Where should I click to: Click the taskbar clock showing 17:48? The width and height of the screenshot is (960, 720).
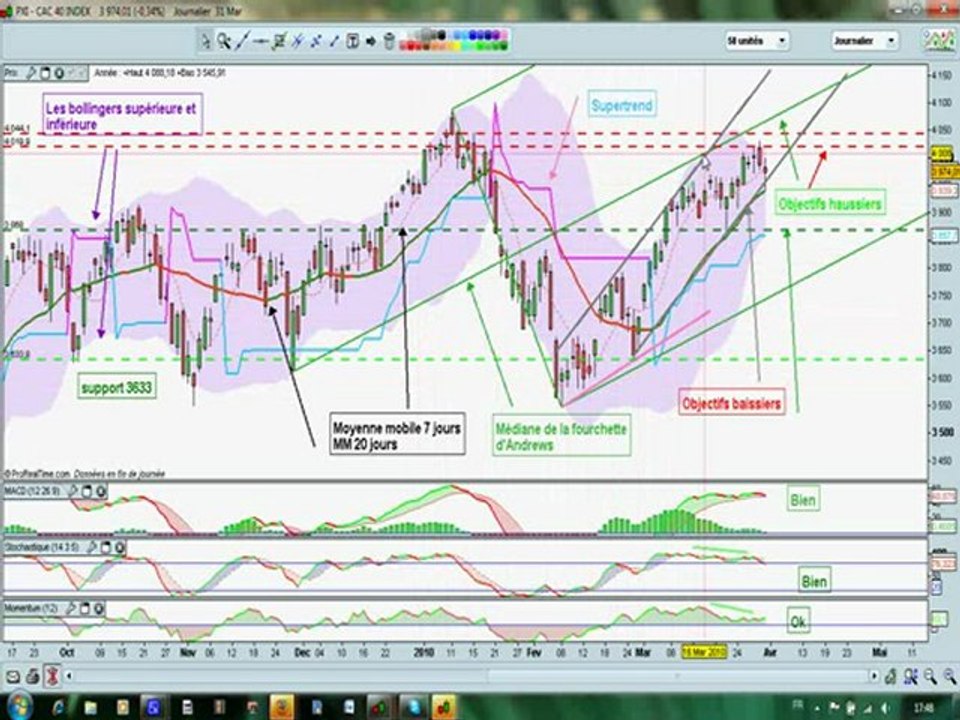click(x=923, y=708)
